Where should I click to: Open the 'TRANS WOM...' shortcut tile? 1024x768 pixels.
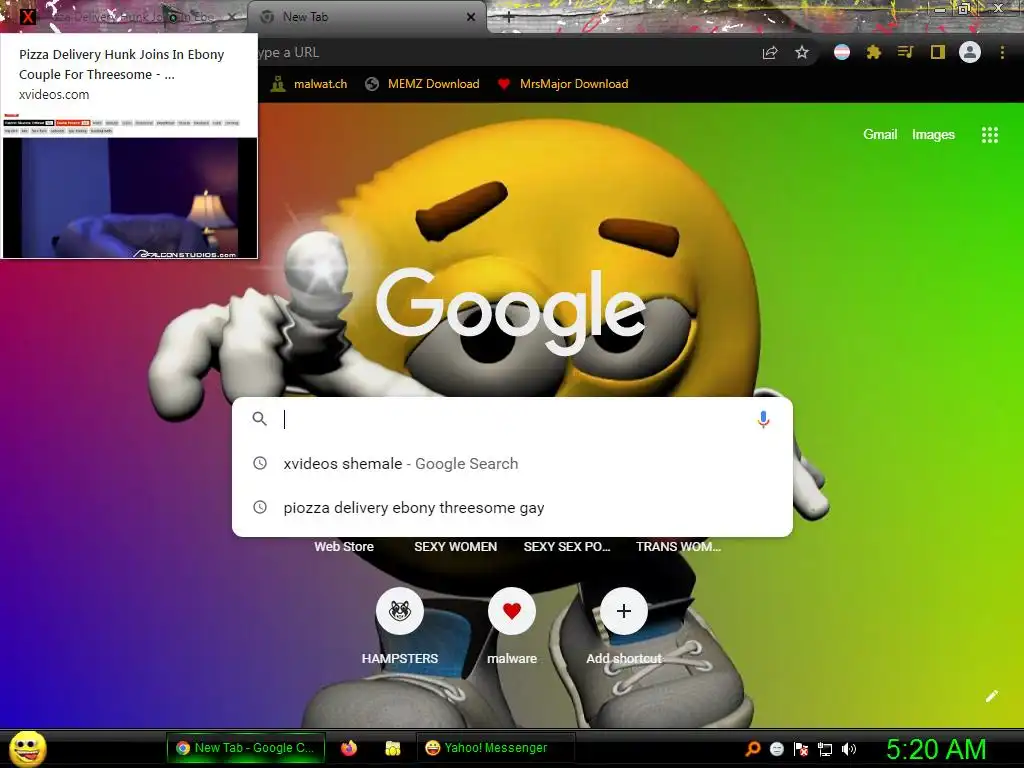679,547
